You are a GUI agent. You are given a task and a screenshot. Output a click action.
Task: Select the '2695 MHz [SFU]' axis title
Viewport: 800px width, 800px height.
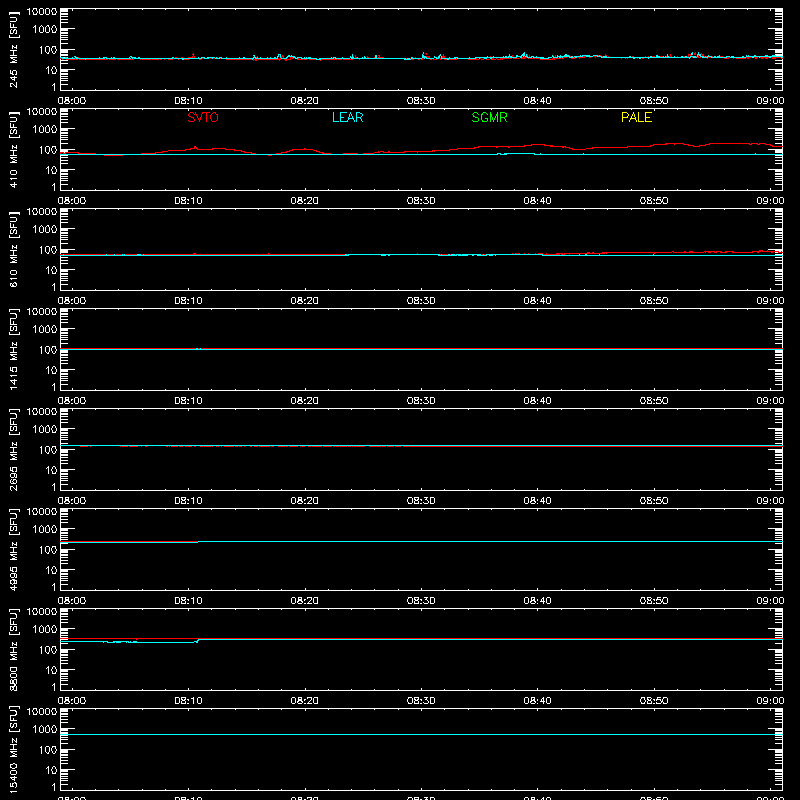point(14,449)
